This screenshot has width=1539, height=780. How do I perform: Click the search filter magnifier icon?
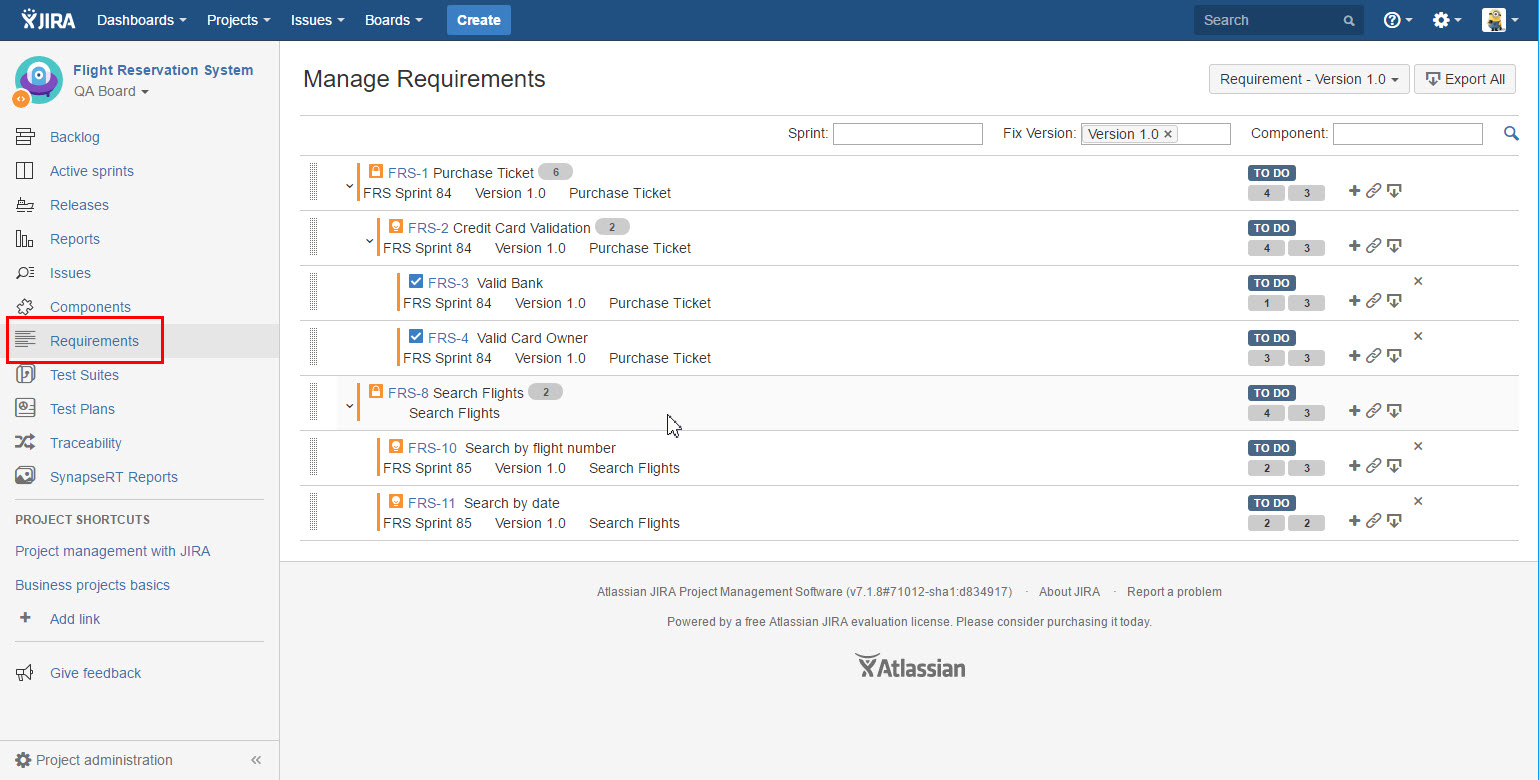[x=1511, y=133]
